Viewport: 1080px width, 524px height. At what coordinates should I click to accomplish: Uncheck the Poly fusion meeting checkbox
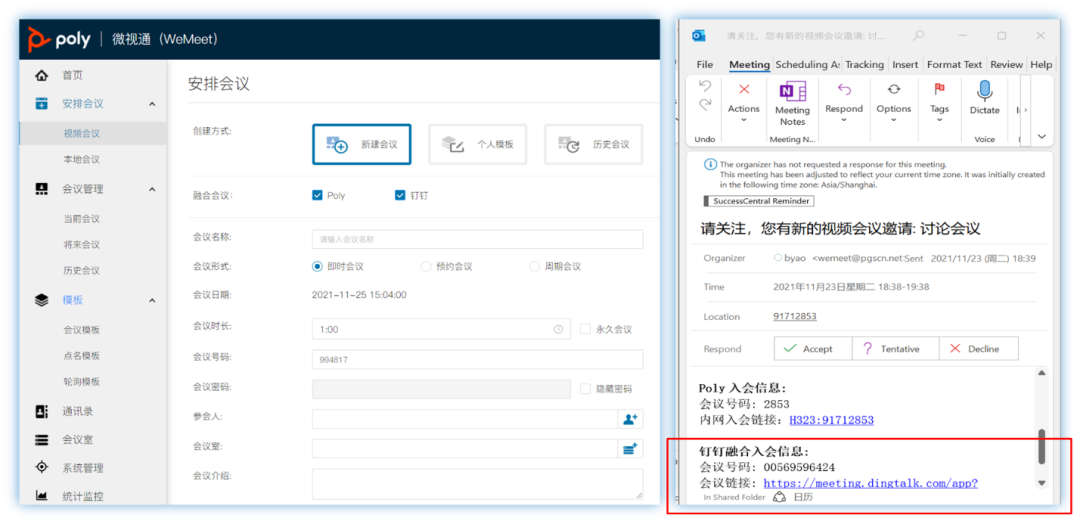[318, 196]
